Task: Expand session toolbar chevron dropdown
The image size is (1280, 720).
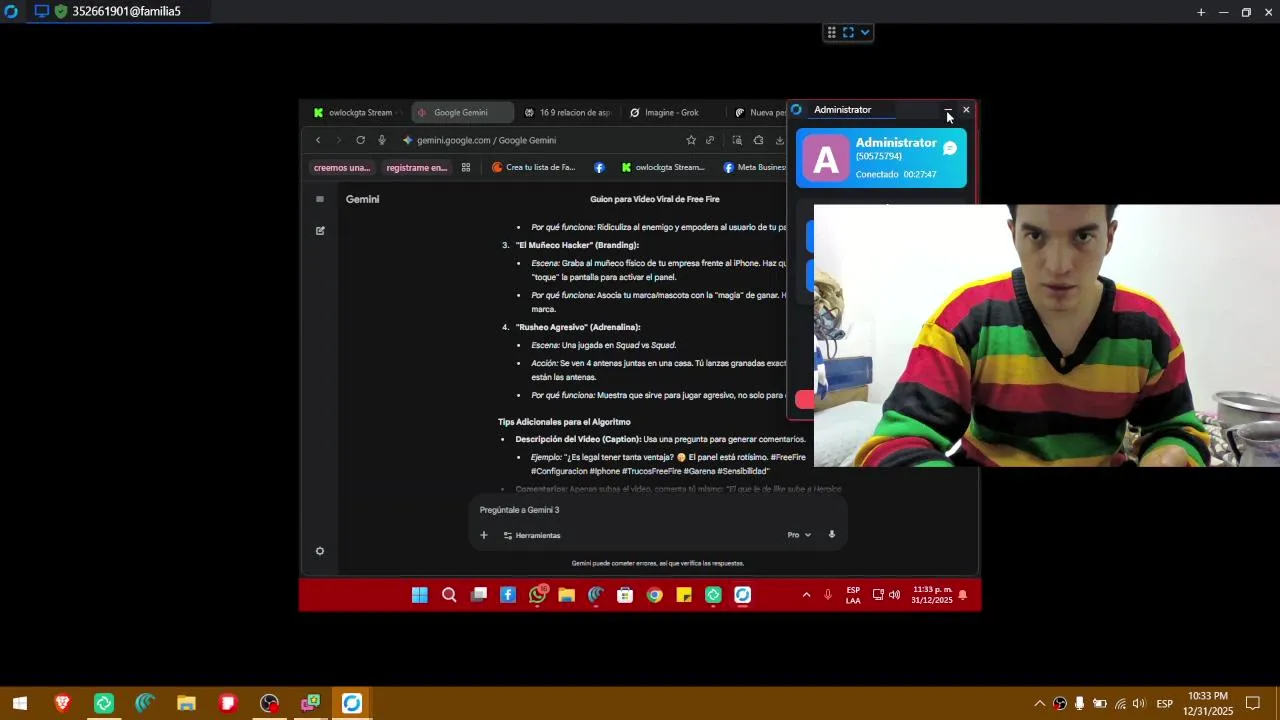Action: [865, 32]
